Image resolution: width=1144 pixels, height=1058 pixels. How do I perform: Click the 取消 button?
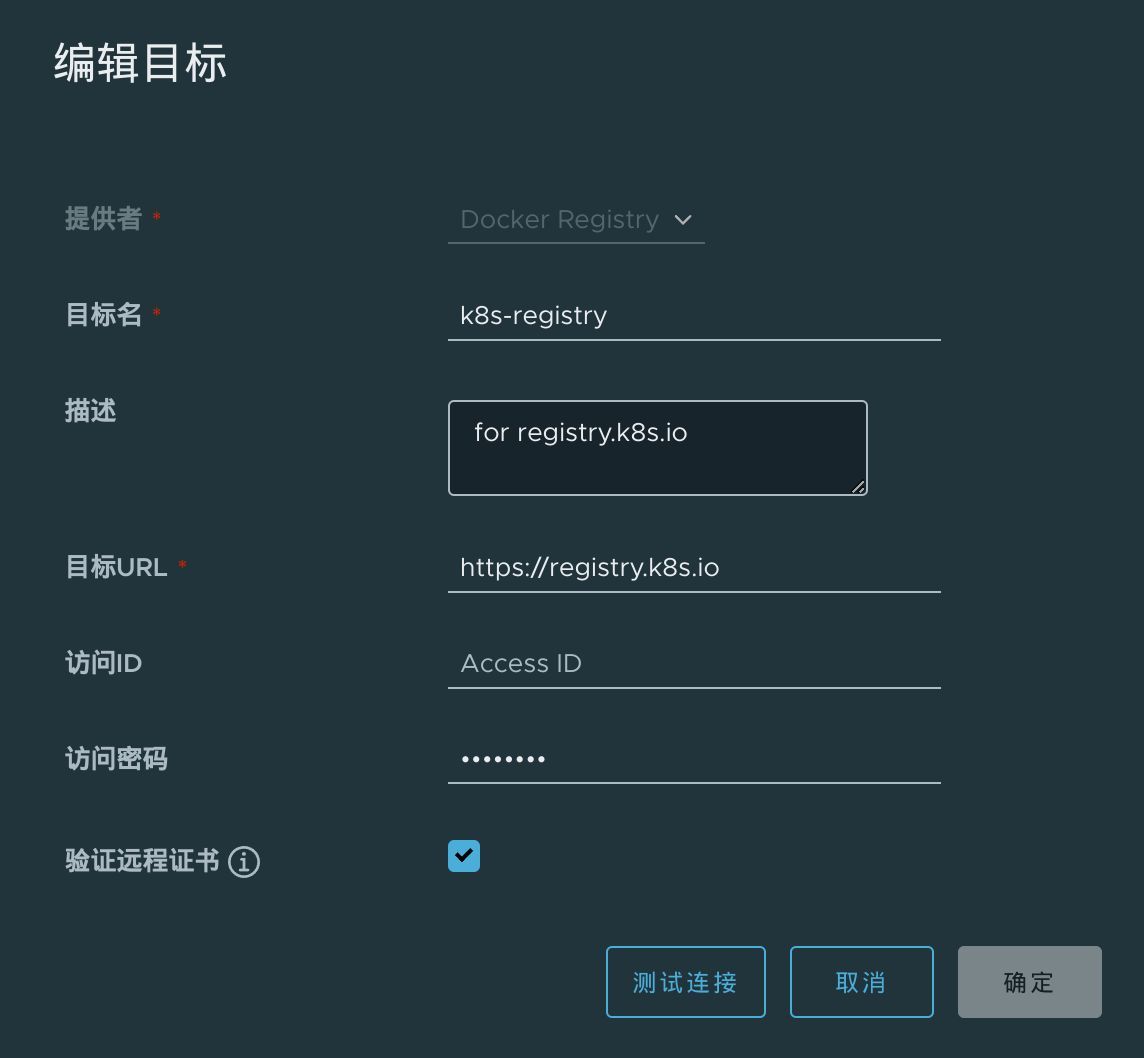click(x=861, y=982)
